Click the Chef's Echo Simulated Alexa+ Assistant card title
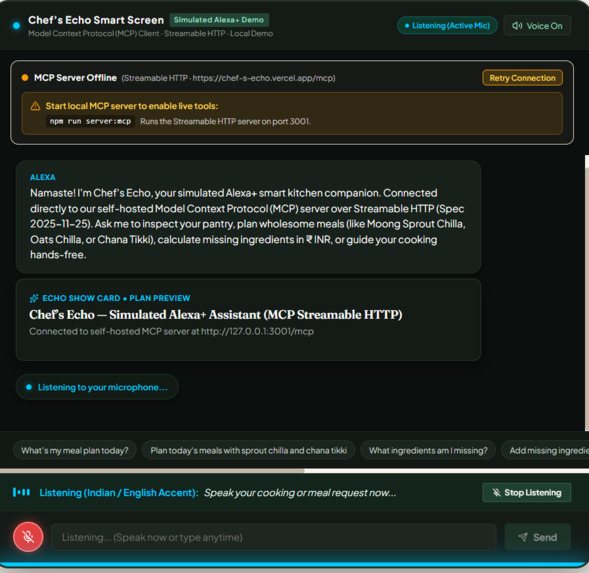 click(x=216, y=314)
